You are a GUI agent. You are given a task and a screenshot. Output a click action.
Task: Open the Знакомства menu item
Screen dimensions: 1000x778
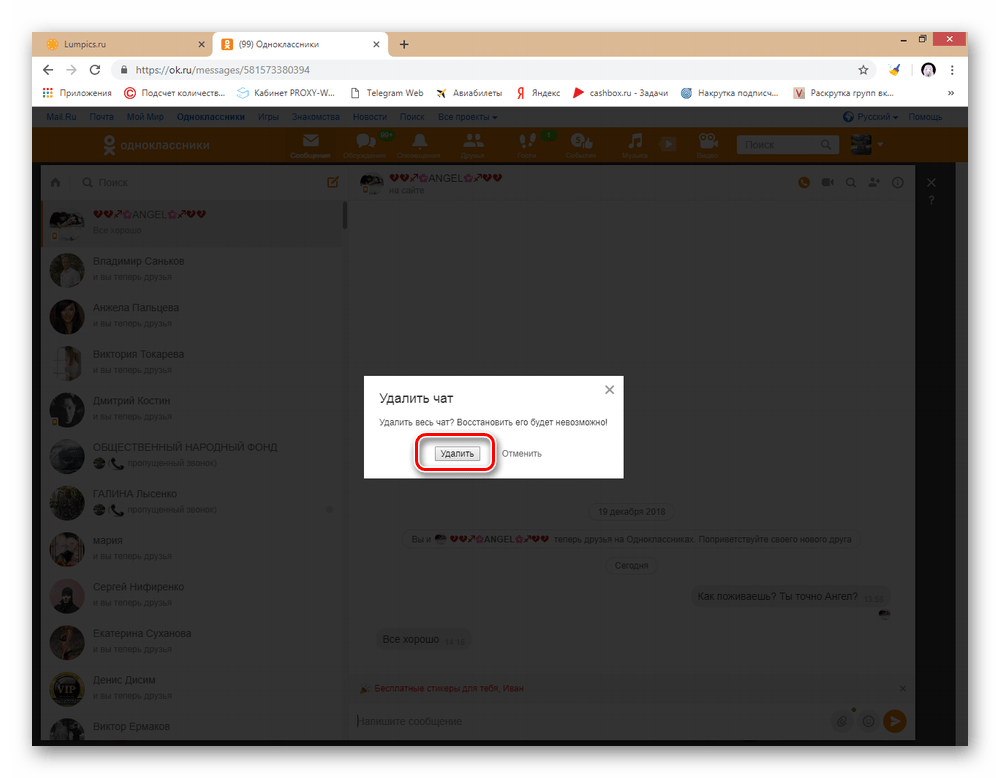(x=315, y=116)
